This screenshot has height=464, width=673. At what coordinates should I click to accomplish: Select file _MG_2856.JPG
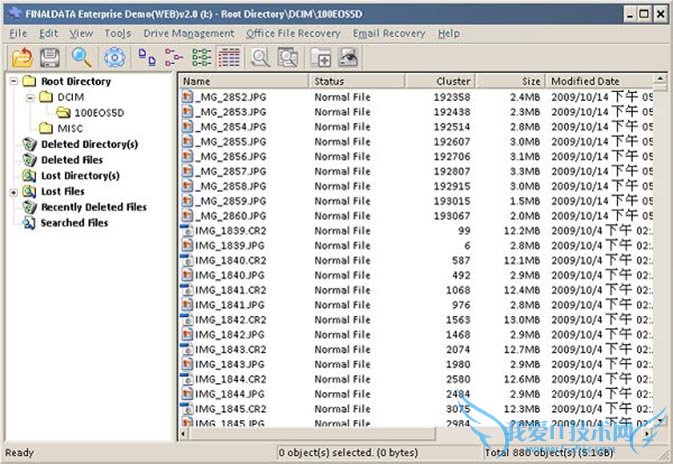tap(231, 157)
